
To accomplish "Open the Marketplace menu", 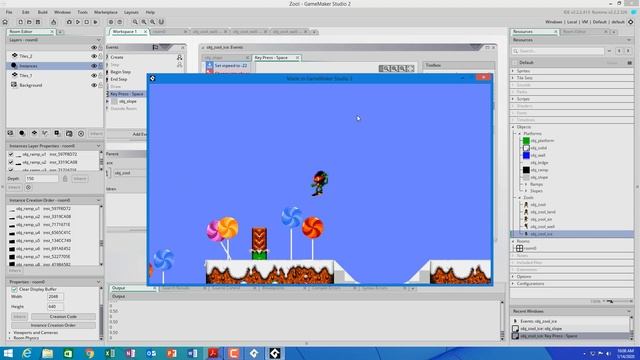I will (106, 12).
